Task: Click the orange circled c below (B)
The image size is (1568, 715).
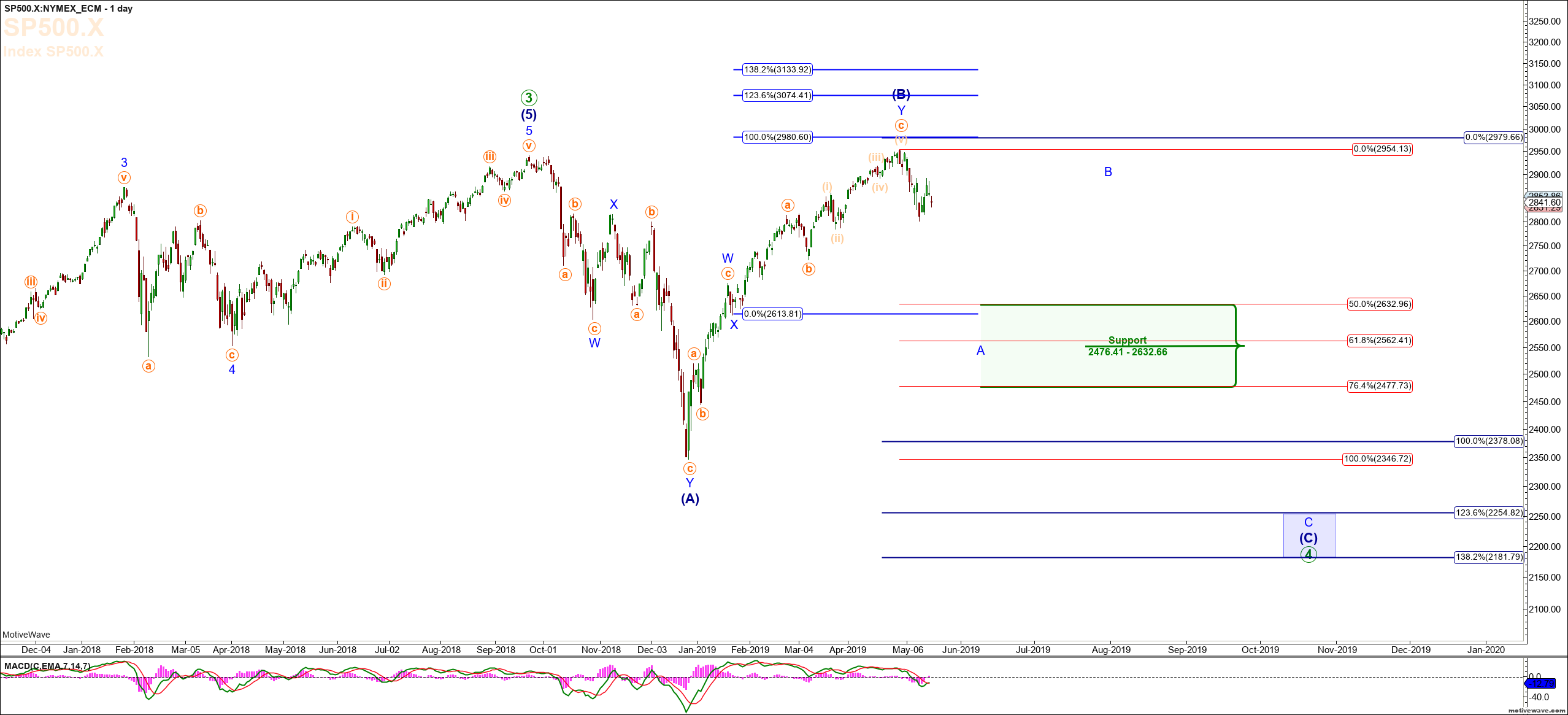Action: click(x=901, y=125)
